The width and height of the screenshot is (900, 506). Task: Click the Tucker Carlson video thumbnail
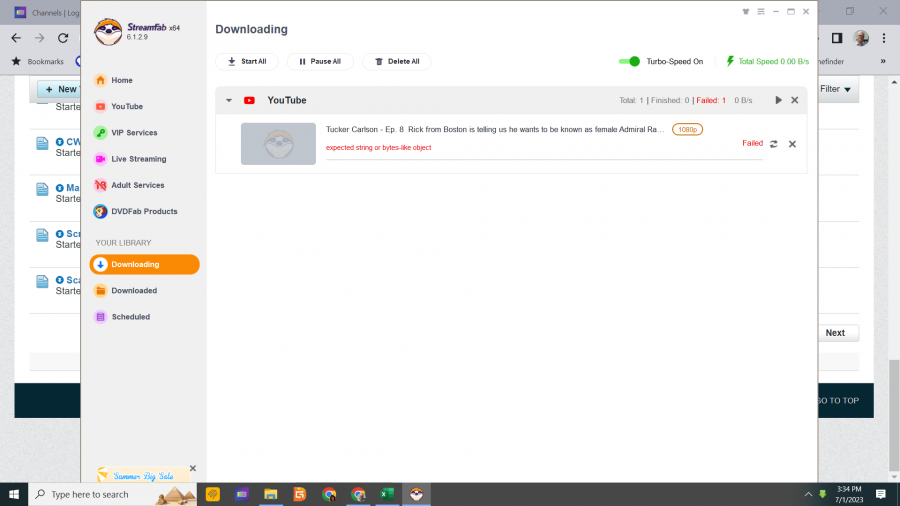coord(278,144)
